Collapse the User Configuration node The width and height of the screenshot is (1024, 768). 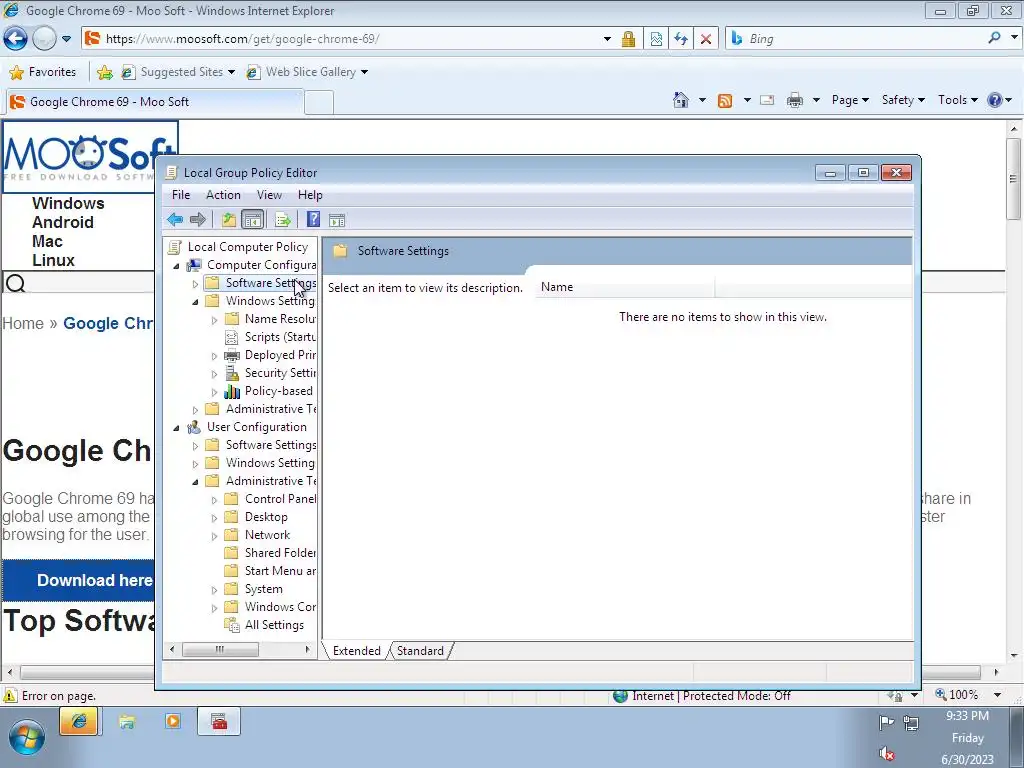click(176, 428)
